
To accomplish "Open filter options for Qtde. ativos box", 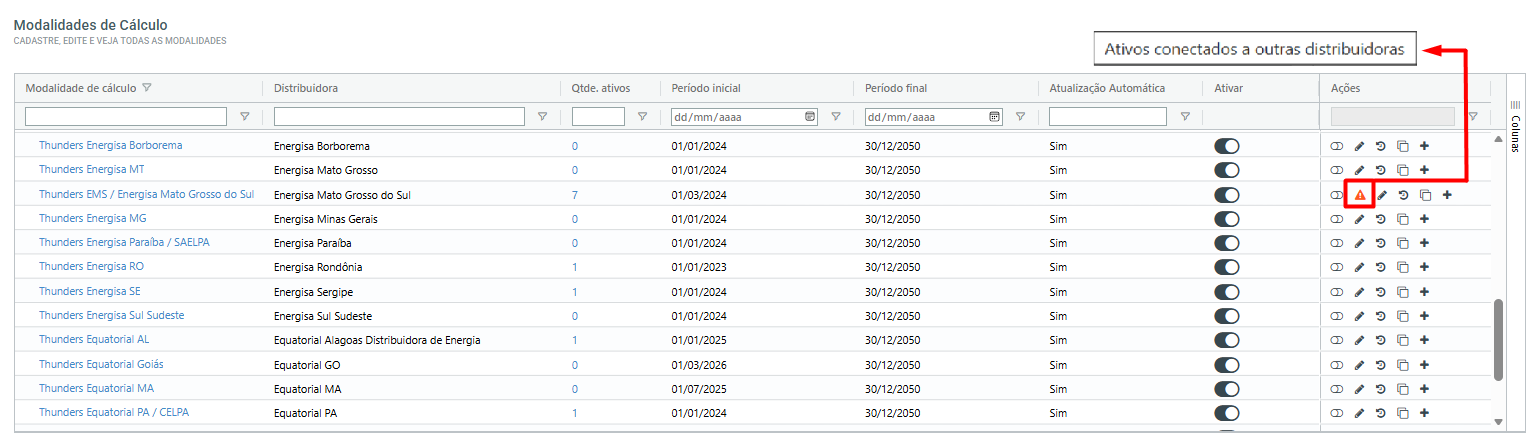I will (642, 117).
